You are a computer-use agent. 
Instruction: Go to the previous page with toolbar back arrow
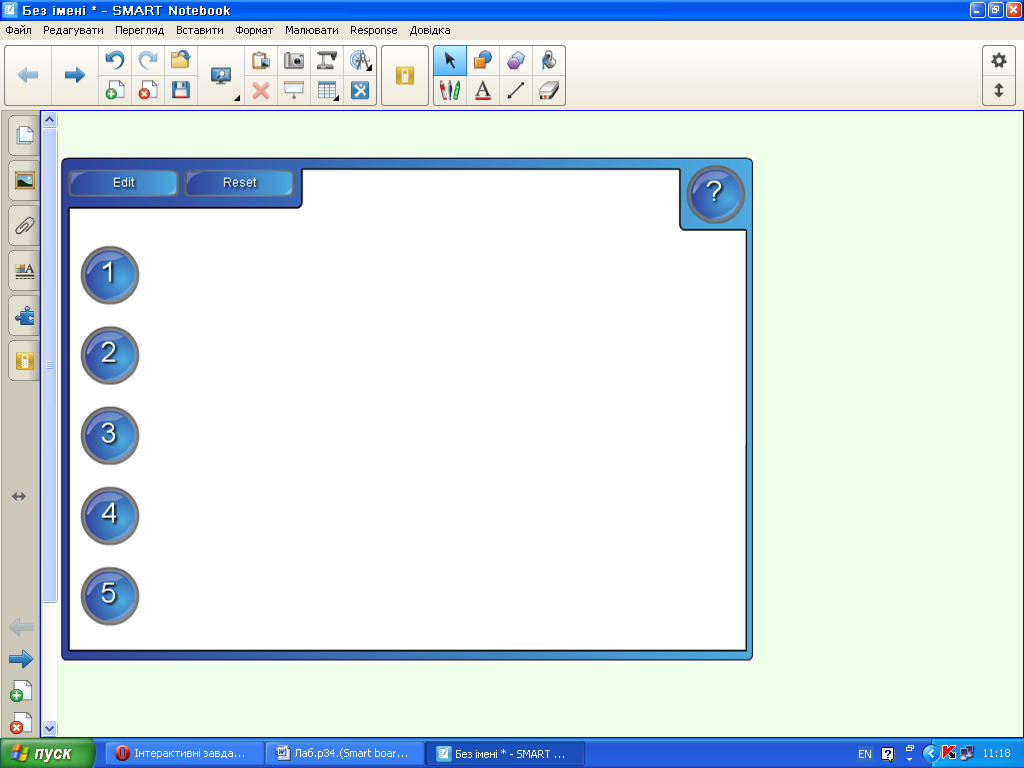[x=28, y=75]
